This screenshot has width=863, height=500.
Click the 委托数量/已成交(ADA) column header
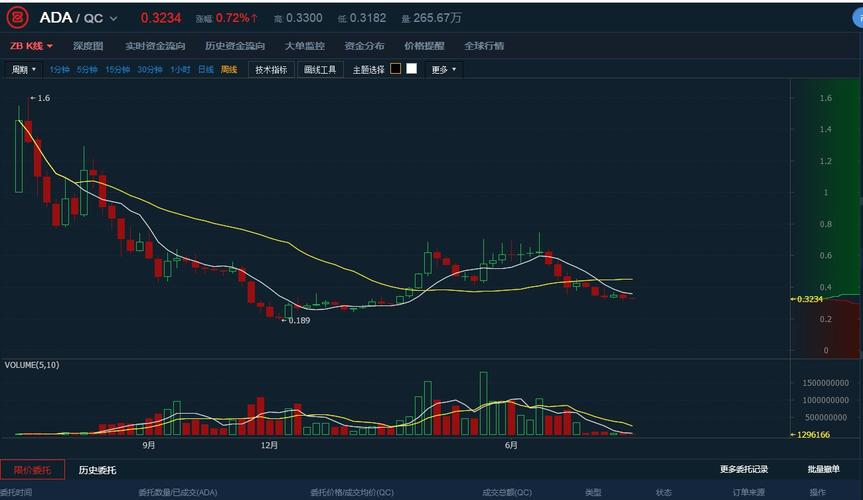coord(178,492)
